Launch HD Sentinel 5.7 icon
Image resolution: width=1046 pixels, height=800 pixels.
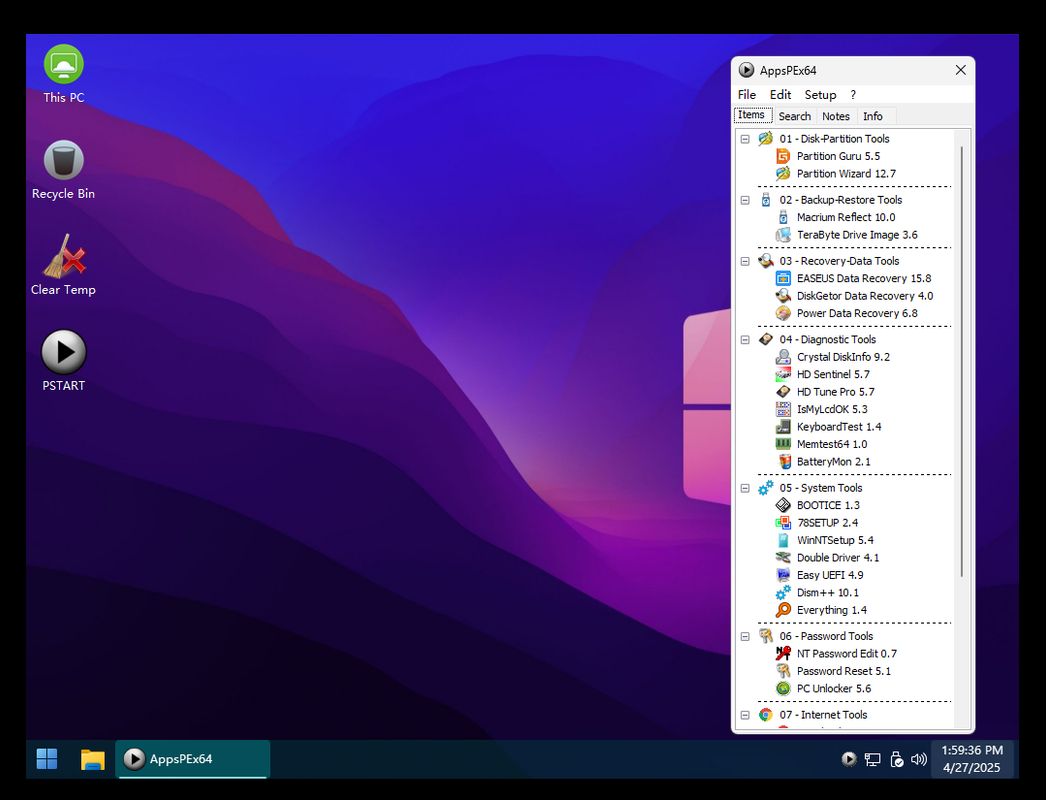click(783, 374)
